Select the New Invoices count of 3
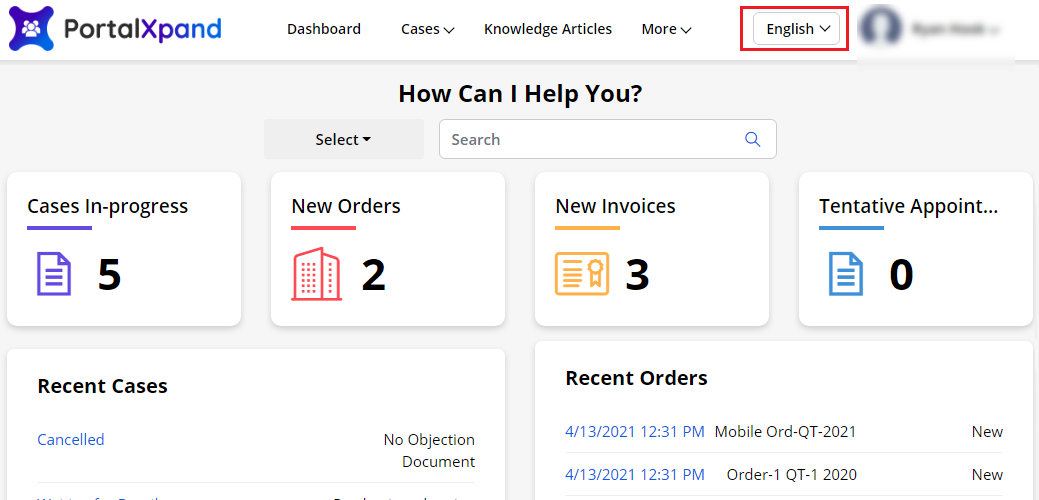This screenshot has height=500, width=1039. (637, 275)
